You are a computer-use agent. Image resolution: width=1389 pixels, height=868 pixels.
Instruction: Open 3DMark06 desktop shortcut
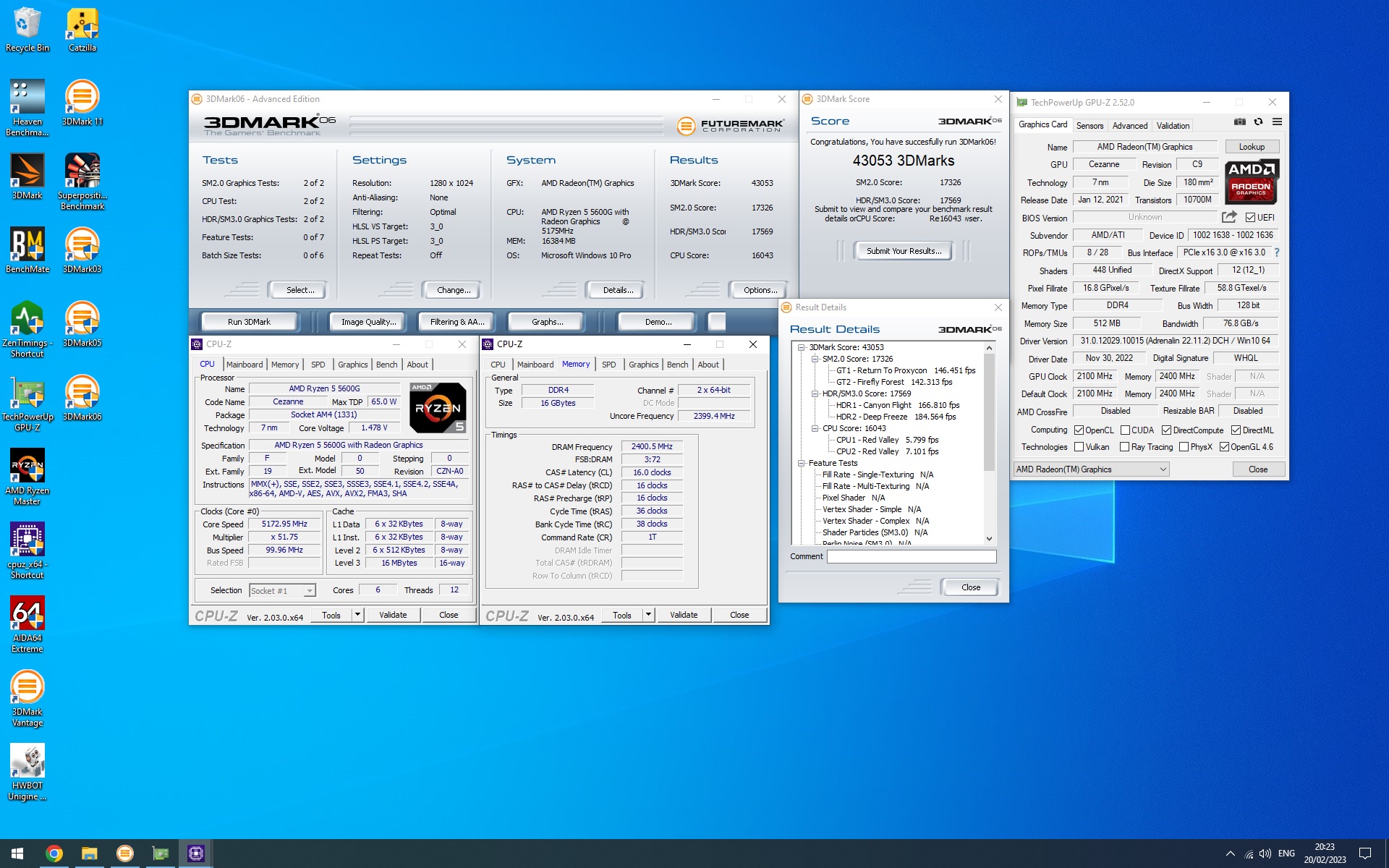(x=82, y=397)
